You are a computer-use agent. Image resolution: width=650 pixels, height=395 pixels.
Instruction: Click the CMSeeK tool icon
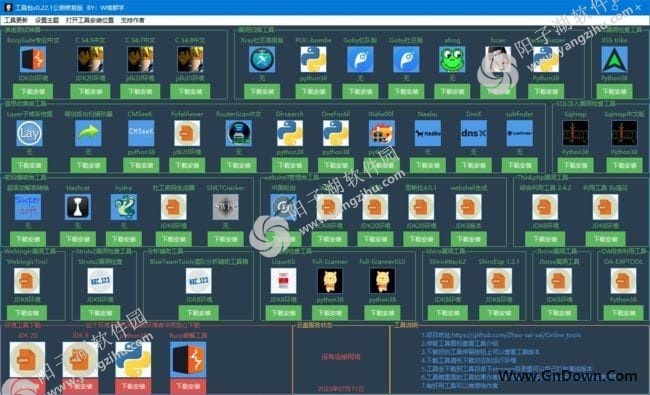[x=141, y=133]
